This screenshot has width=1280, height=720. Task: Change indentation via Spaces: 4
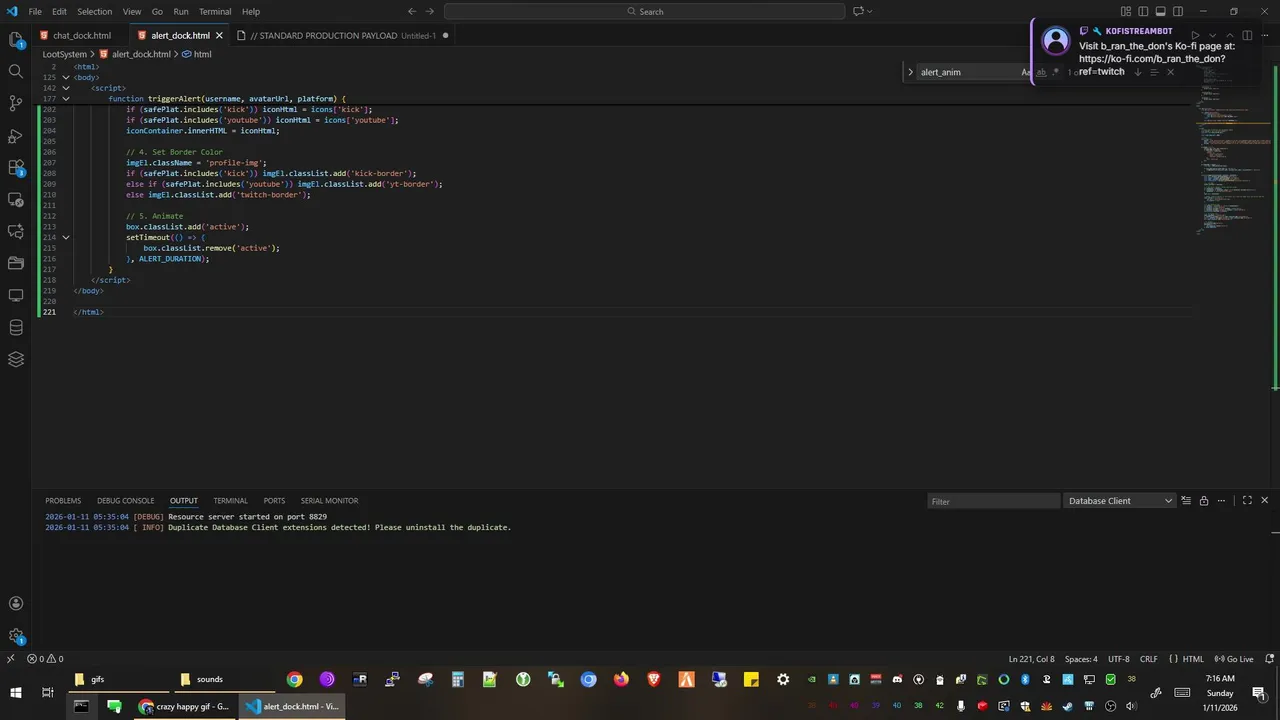[1081, 659]
